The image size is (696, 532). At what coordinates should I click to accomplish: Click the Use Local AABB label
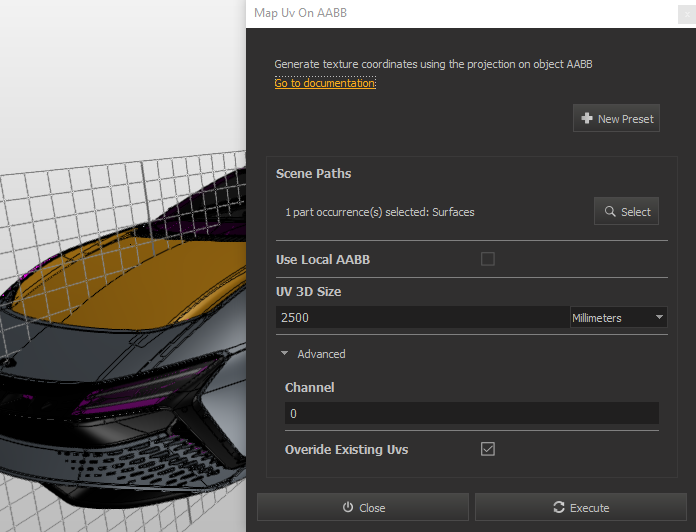click(322, 260)
